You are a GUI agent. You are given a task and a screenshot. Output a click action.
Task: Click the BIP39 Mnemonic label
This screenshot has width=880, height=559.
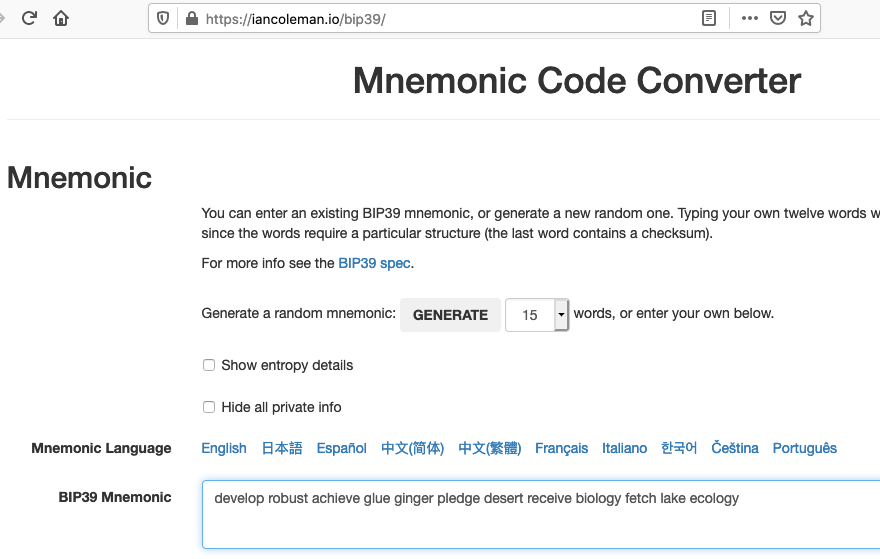(x=115, y=497)
